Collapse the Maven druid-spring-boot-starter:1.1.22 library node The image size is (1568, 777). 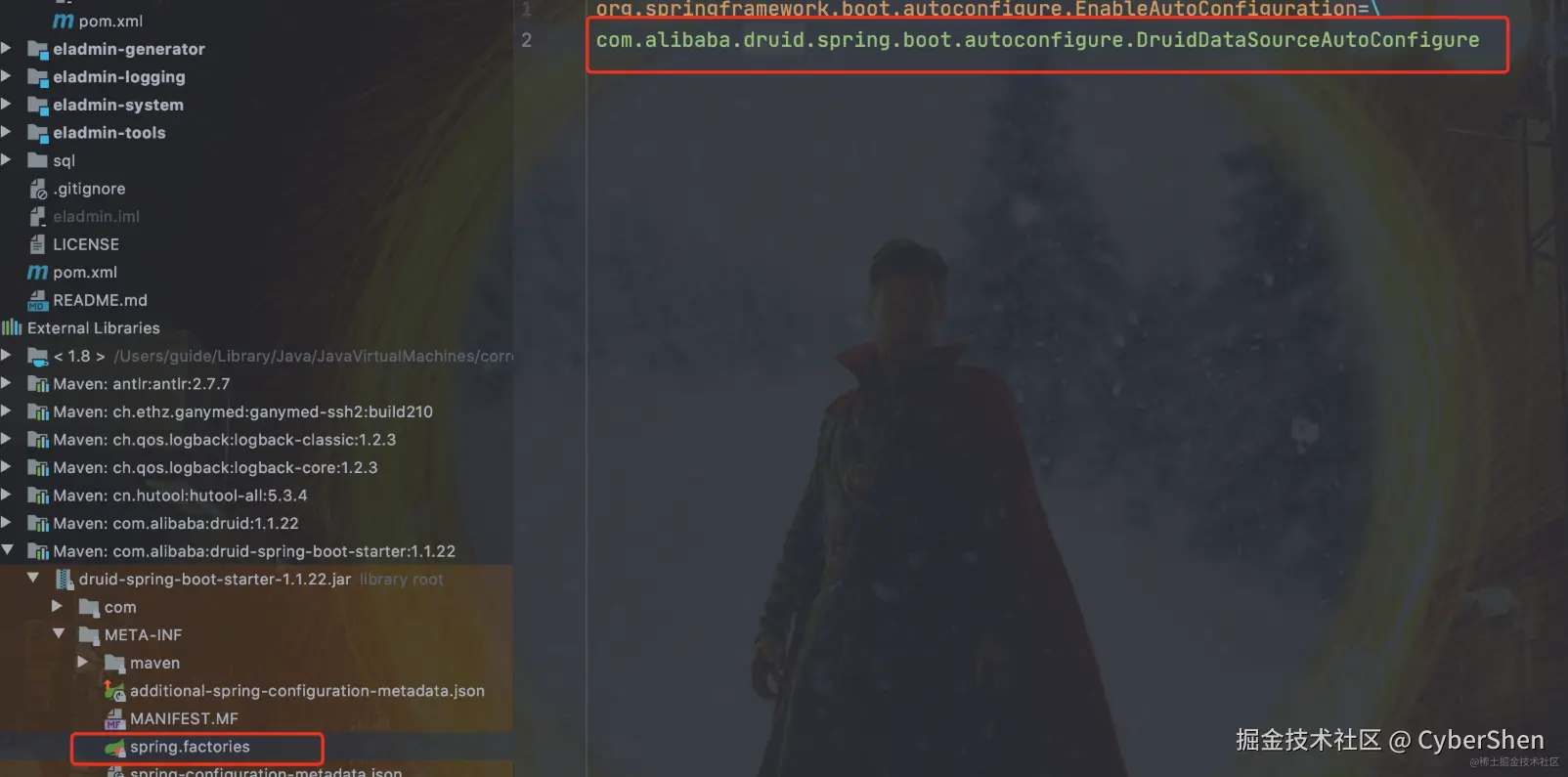[7, 550]
